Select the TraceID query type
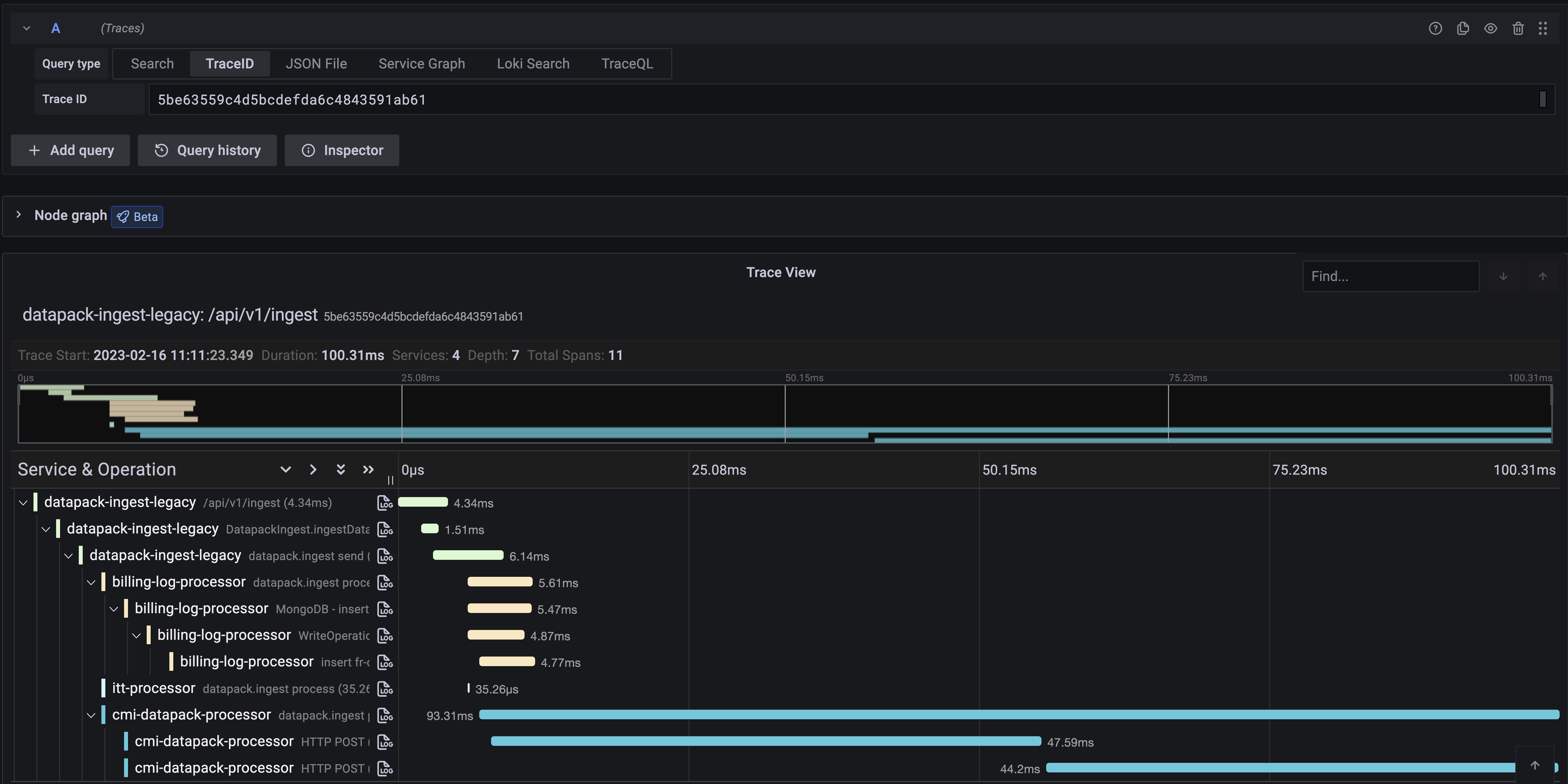 click(x=229, y=64)
